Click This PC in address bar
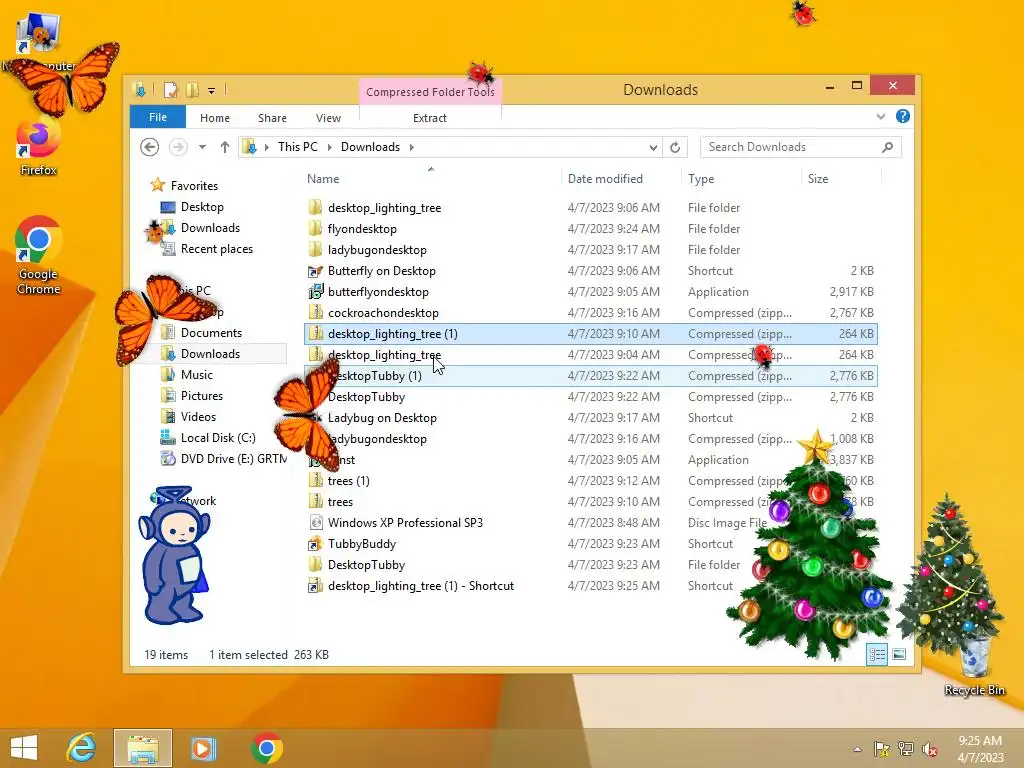 coord(298,147)
